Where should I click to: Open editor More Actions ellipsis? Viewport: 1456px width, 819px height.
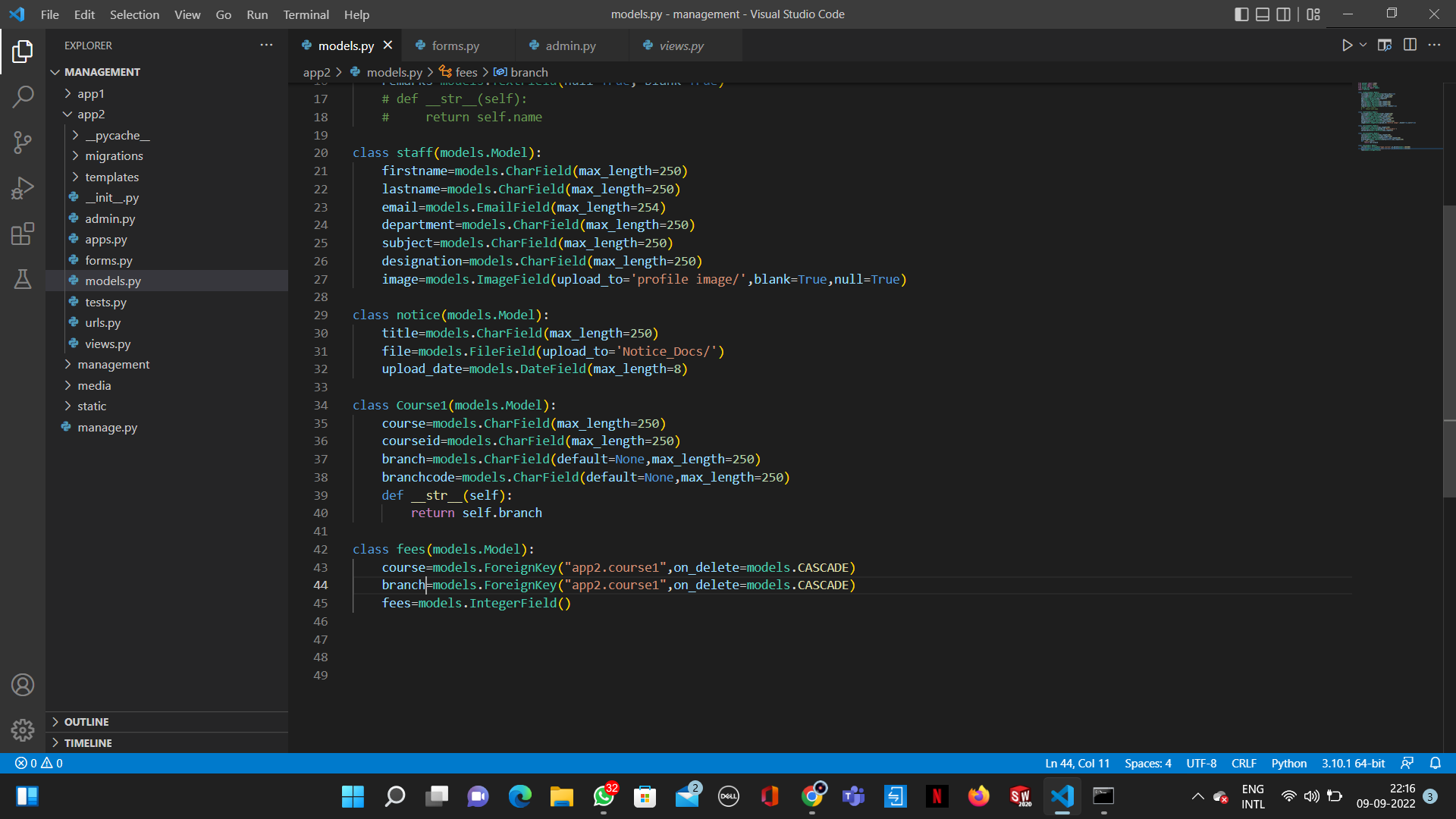pyautogui.click(x=1434, y=45)
